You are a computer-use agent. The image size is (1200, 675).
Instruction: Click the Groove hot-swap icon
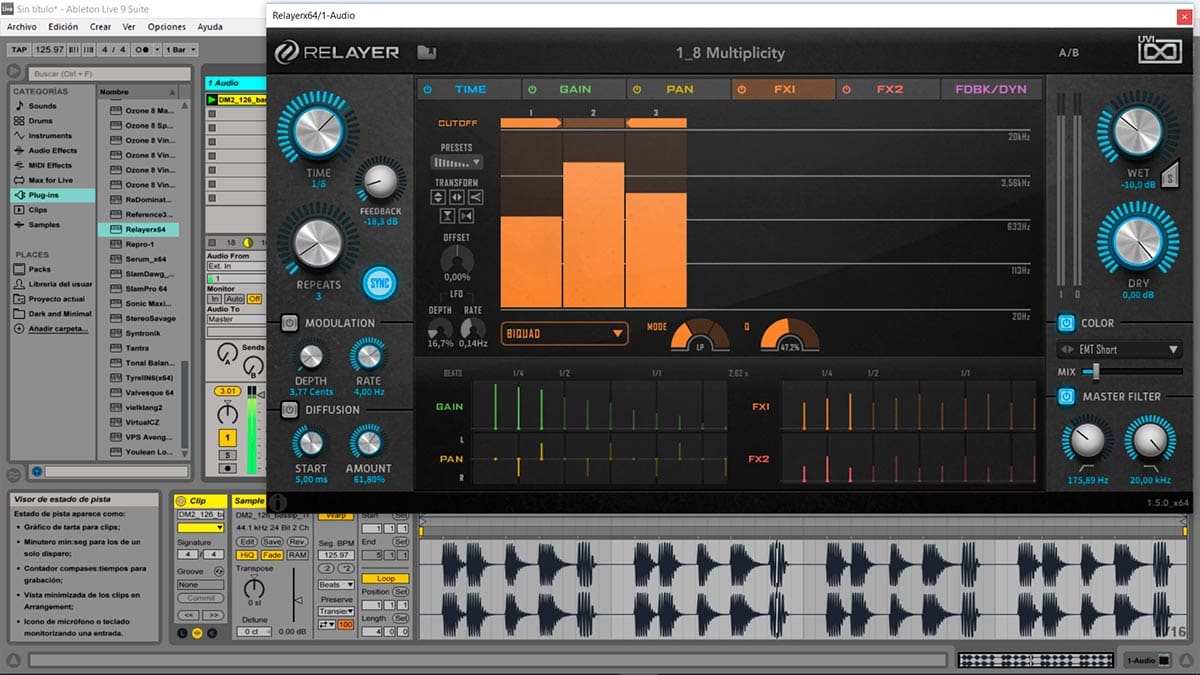pos(220,571)
